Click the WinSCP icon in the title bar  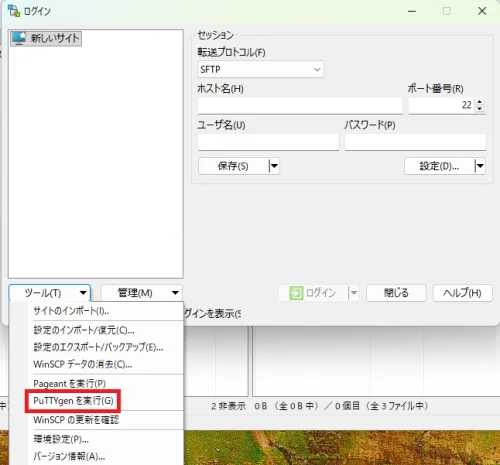[x=14, y=11]
